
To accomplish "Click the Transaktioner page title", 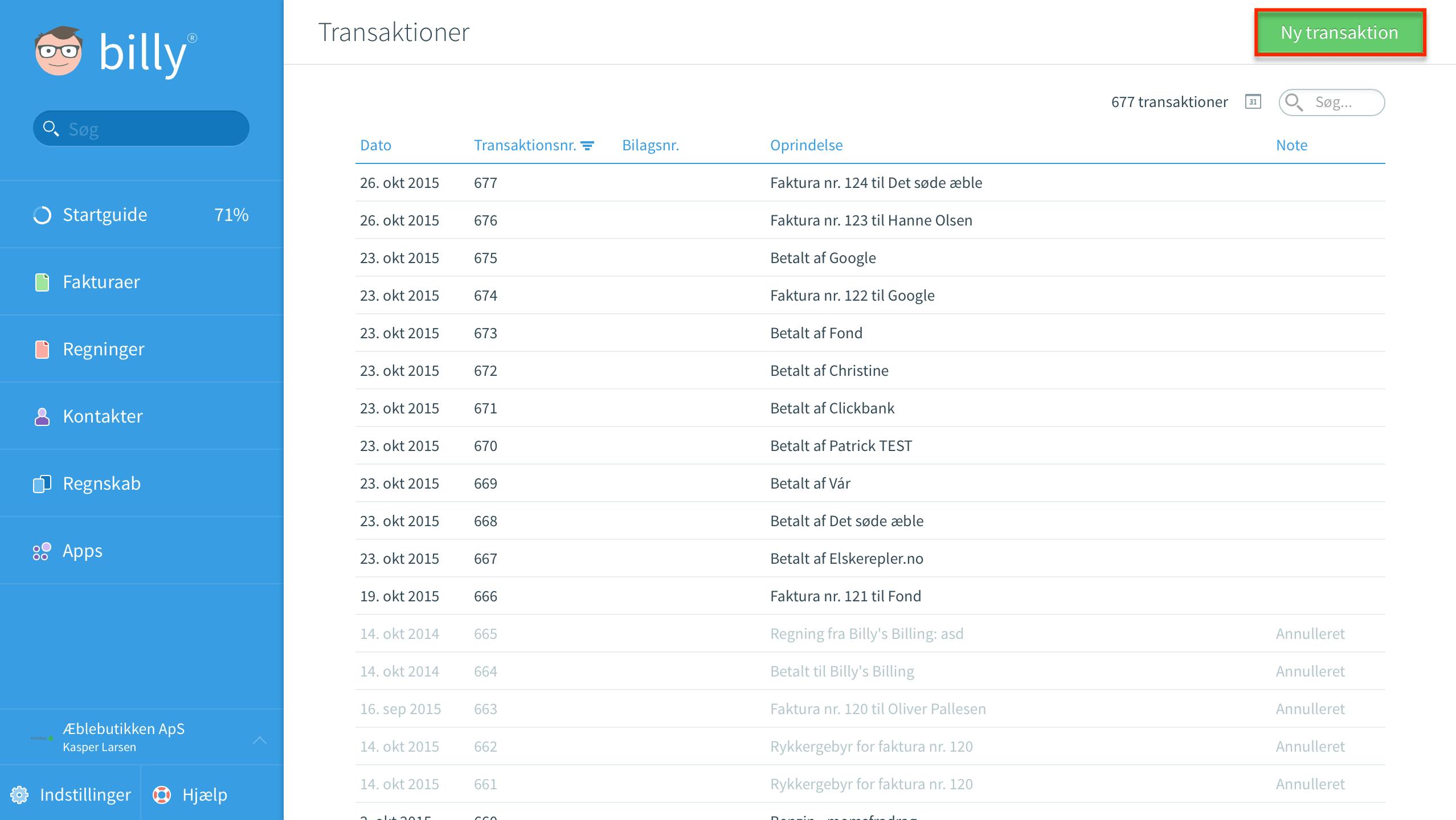I will coord(394,32).
